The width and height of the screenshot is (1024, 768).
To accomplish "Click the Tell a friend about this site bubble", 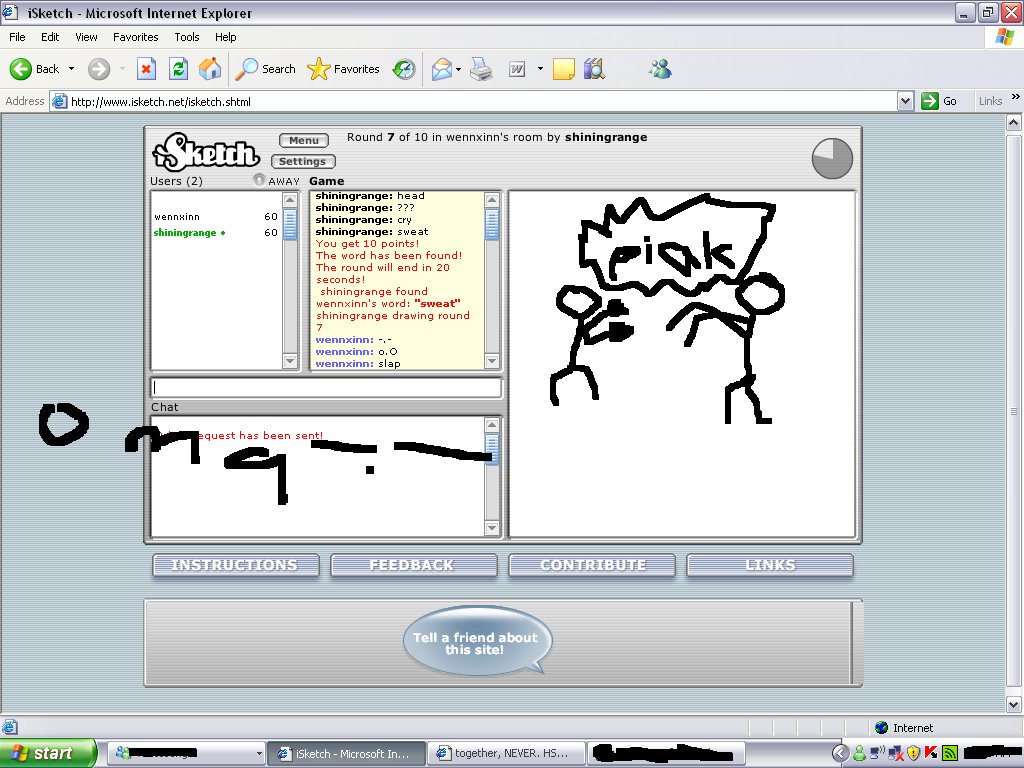I will [477, 641].
